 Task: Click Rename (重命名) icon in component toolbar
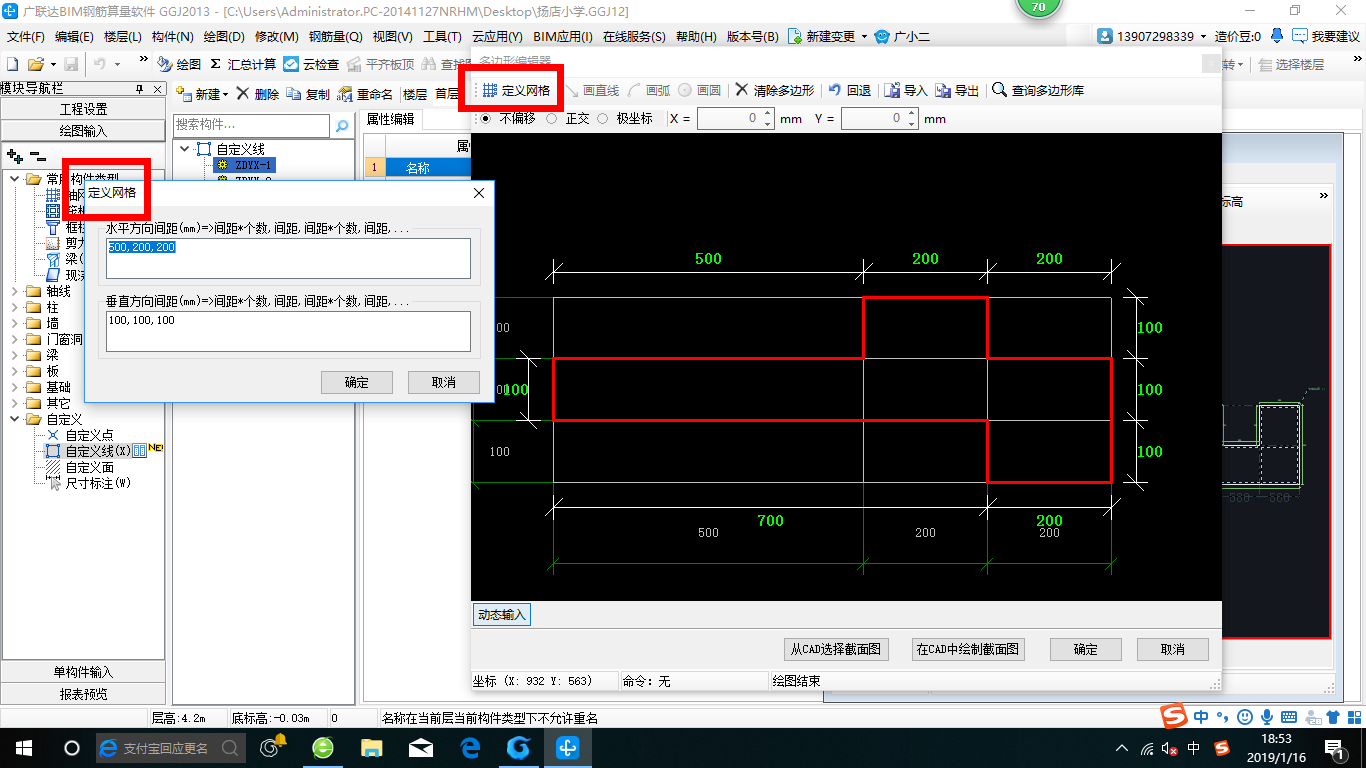[x=345, y=94]
